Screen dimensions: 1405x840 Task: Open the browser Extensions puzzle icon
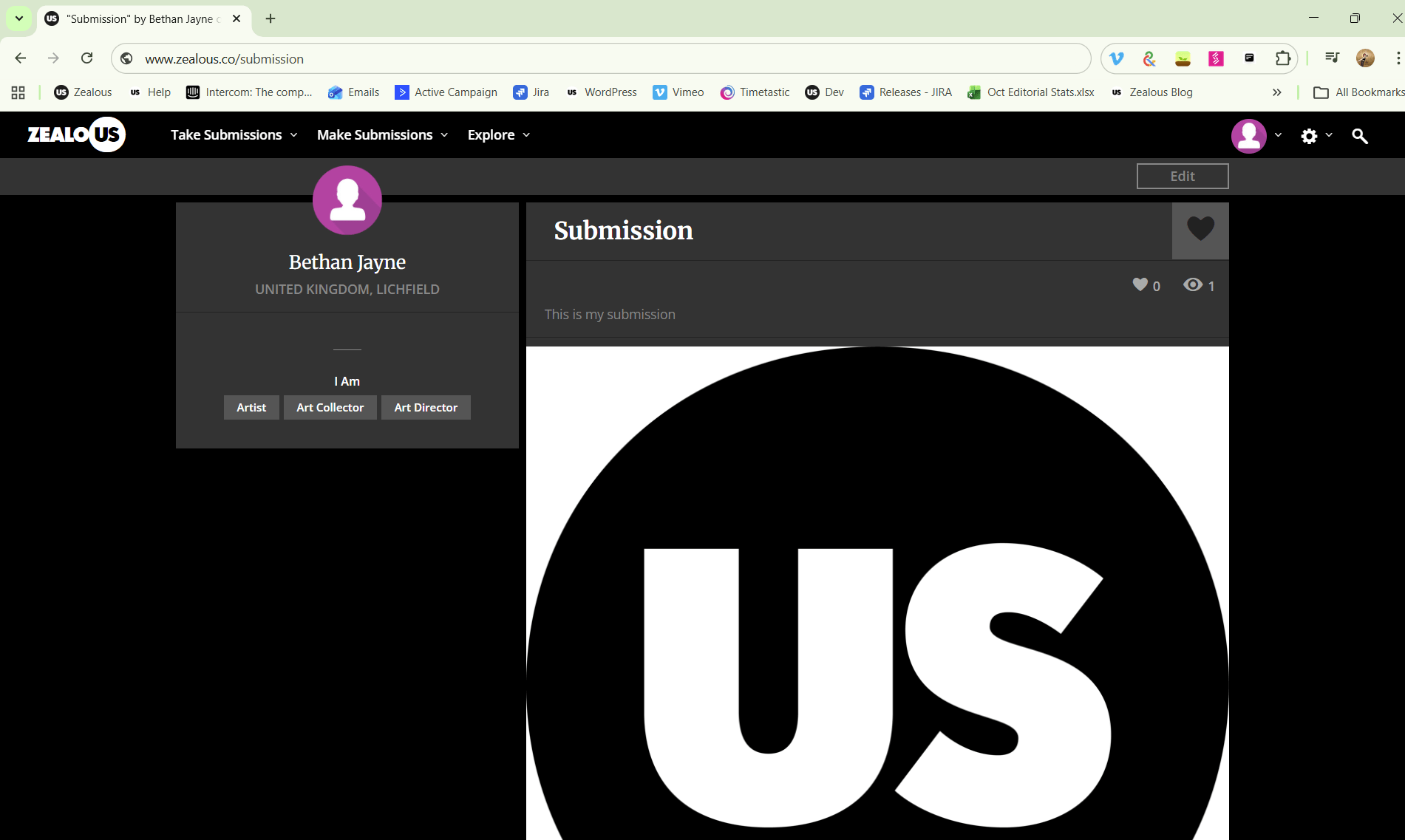tap(1283, 58)
